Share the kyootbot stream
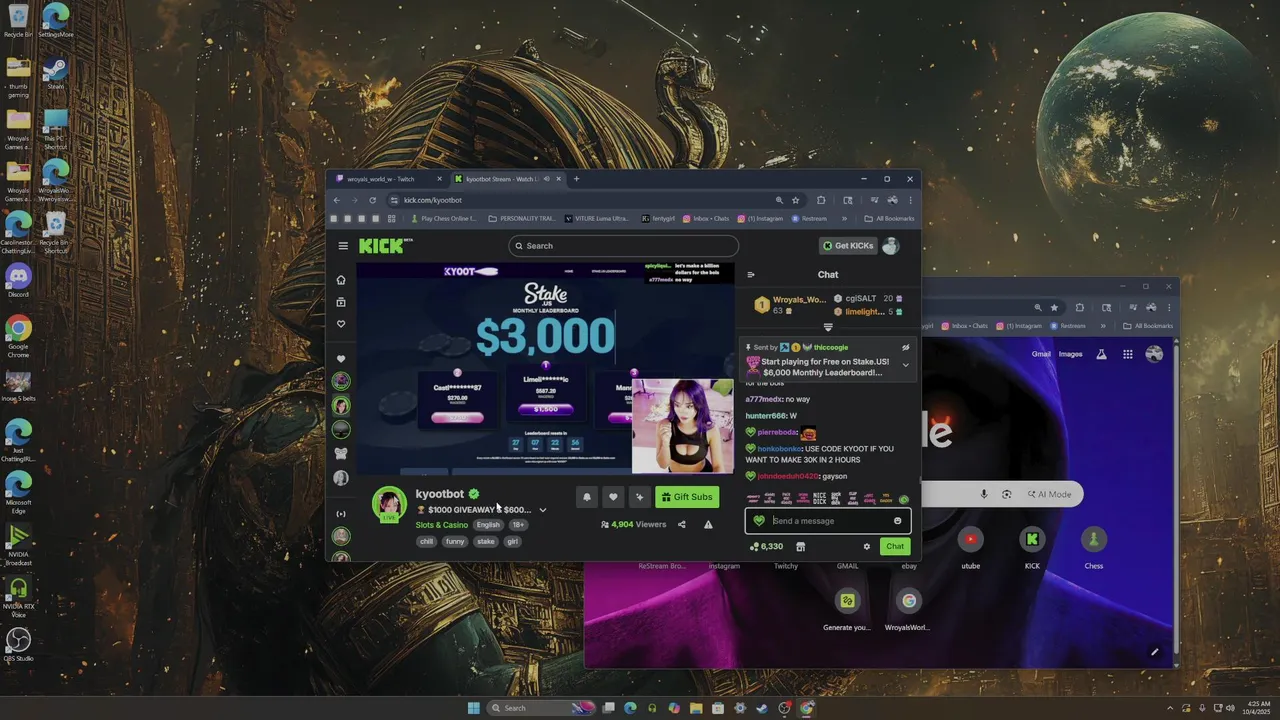 pos(682,524)
